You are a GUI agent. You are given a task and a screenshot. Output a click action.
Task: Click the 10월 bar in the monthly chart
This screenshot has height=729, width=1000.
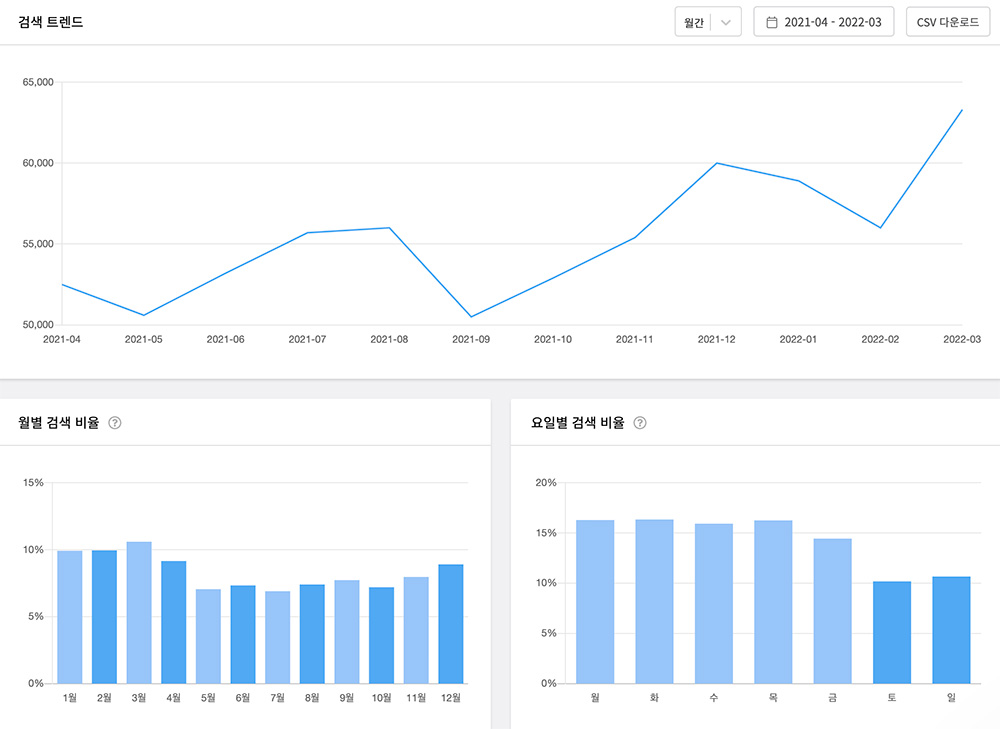pyautogui.click(x=381, y=635)
